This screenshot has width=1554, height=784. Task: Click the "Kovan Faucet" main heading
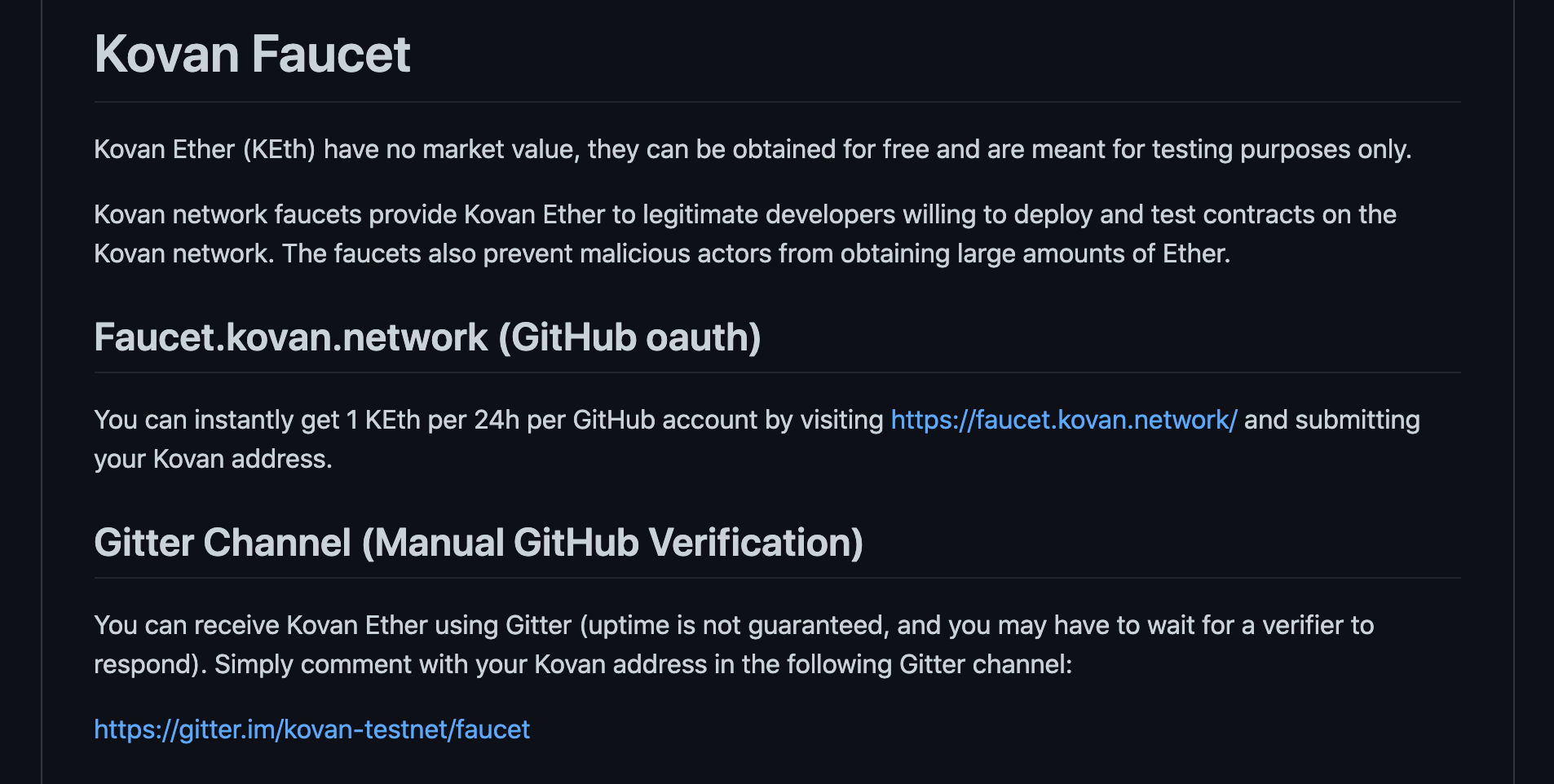253,54
